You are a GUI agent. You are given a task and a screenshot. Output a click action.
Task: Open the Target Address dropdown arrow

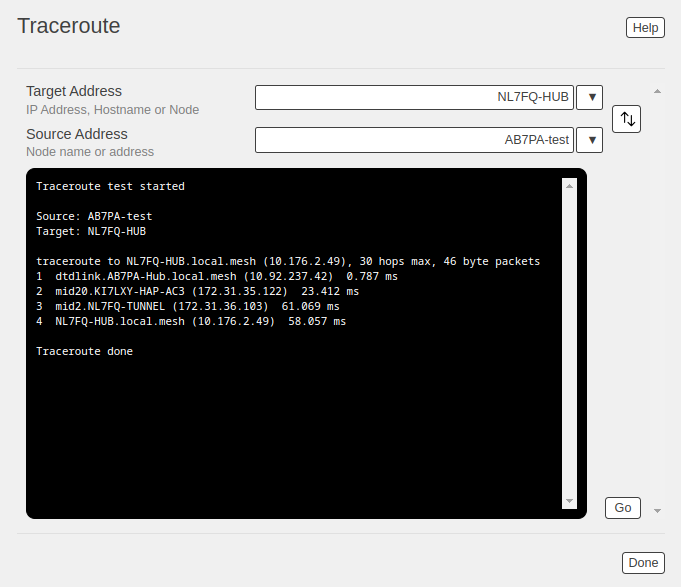point(589,97)
